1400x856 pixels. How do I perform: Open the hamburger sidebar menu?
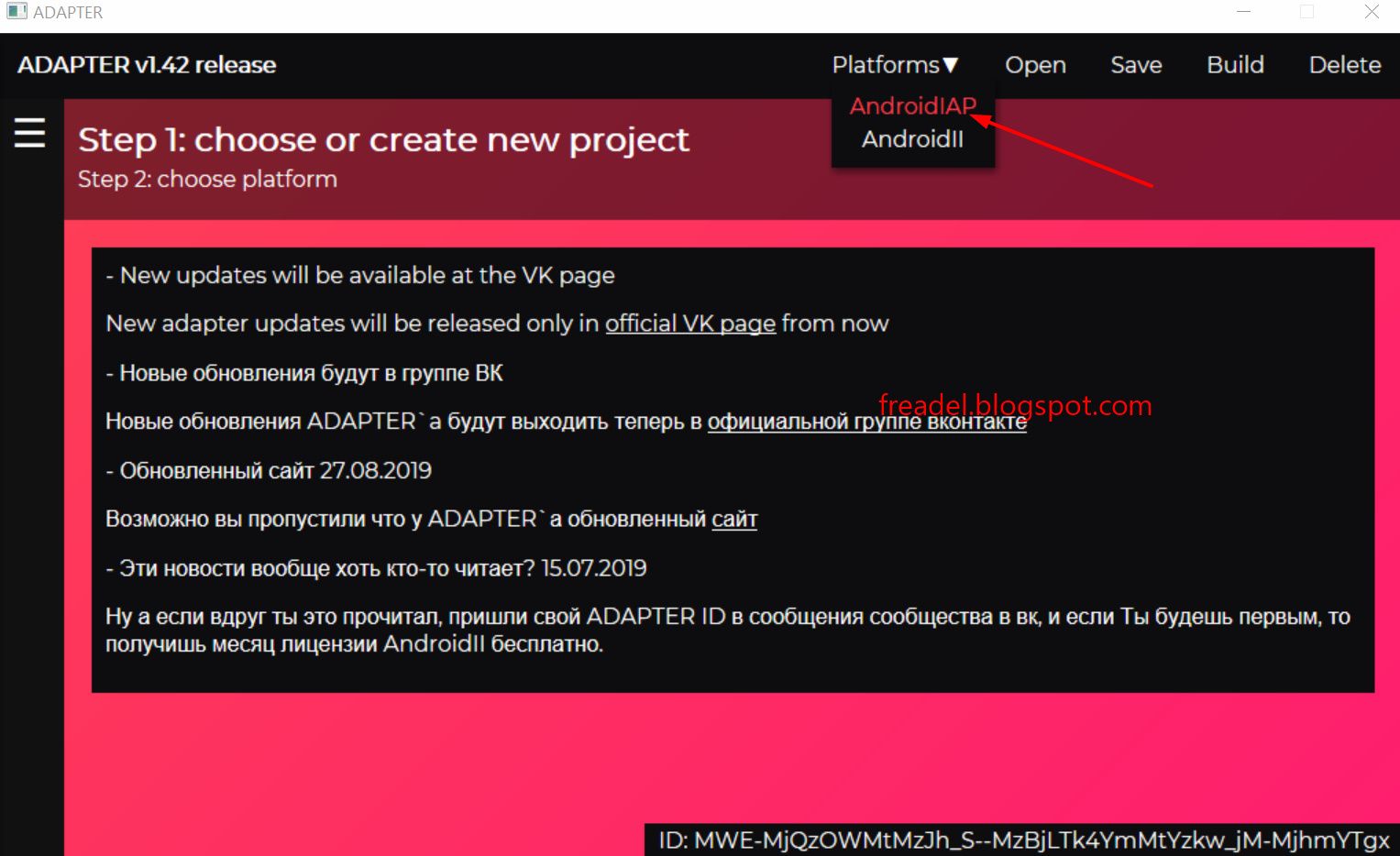click(29, 133)
